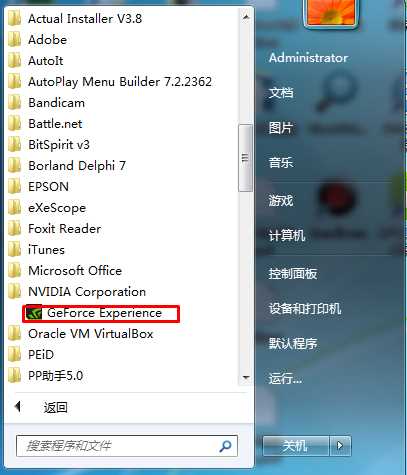Click the Oracle VM VirtualBox folder icon
407x475 pixels.
[x=14, y=334]
